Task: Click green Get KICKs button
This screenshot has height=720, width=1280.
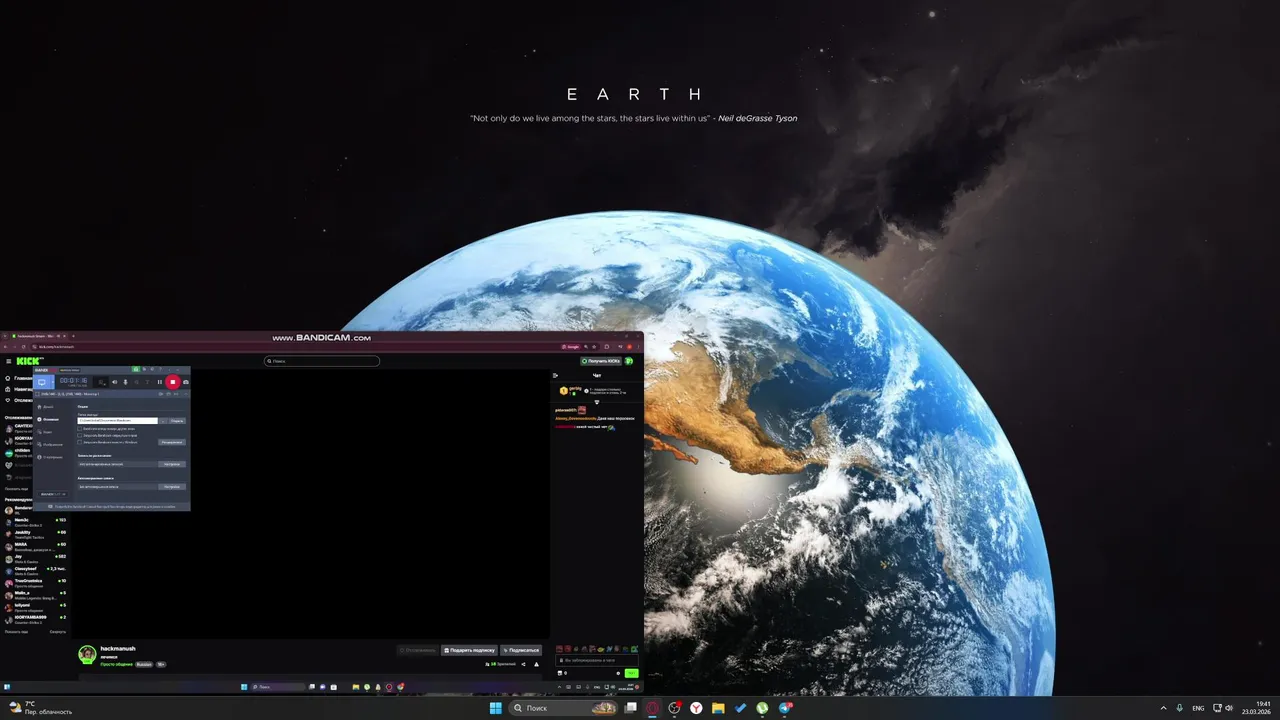Action: click(x=601, y=361)
